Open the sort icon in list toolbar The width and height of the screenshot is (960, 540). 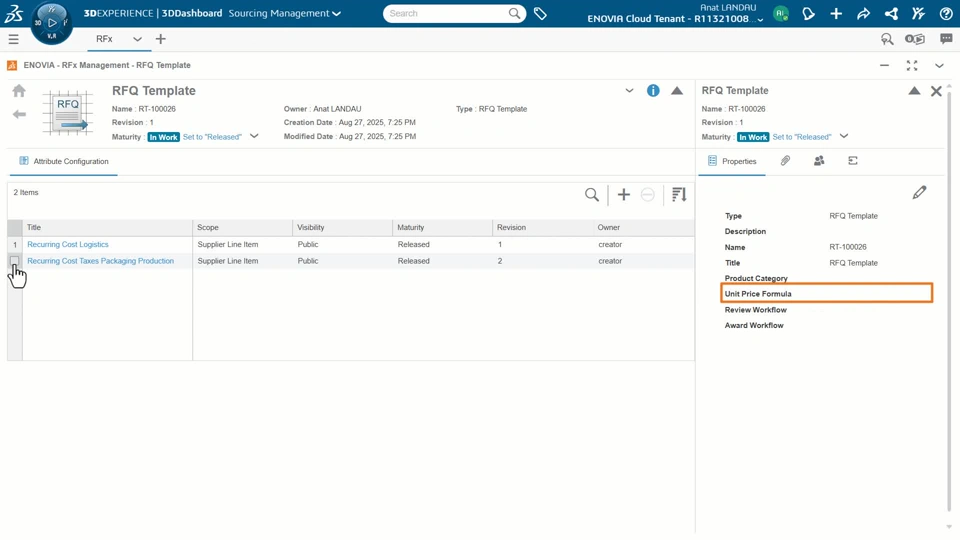679,195
